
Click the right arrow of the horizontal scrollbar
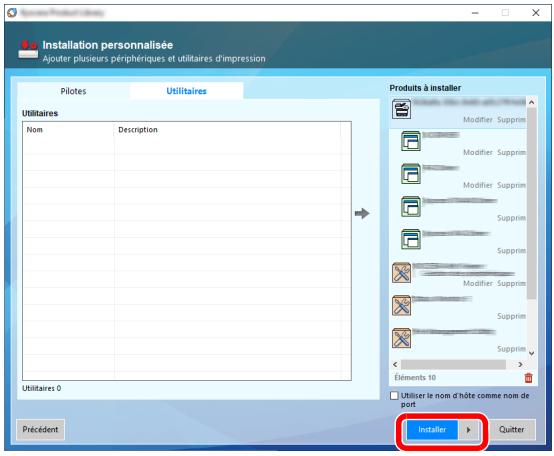(520, 365)
